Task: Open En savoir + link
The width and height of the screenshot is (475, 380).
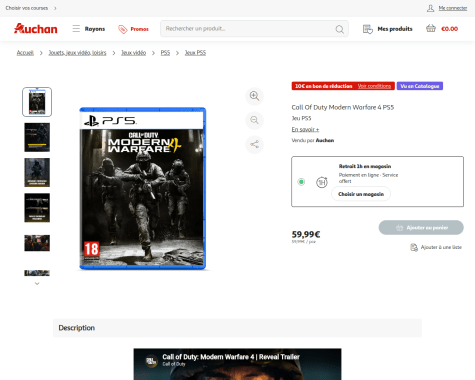Action: point(305,129)
